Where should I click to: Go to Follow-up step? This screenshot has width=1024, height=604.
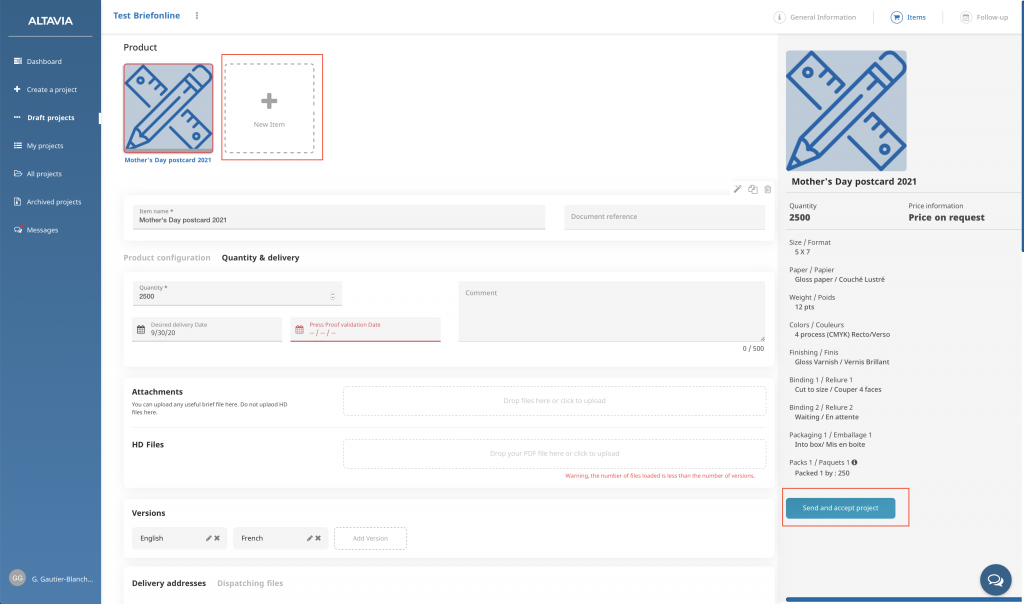tap(984, 17)
